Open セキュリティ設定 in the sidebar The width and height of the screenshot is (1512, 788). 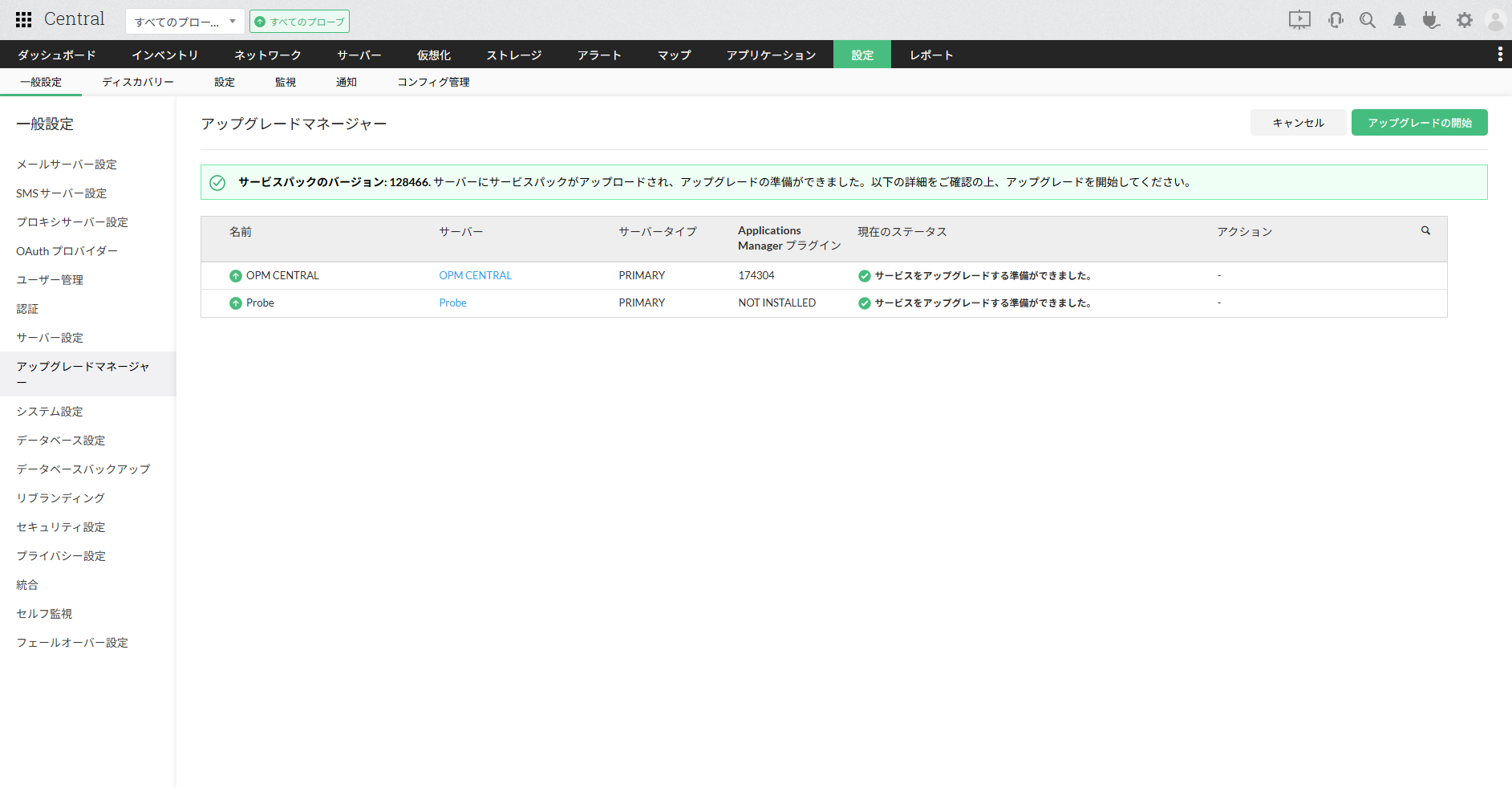click(x=61, y=526)
